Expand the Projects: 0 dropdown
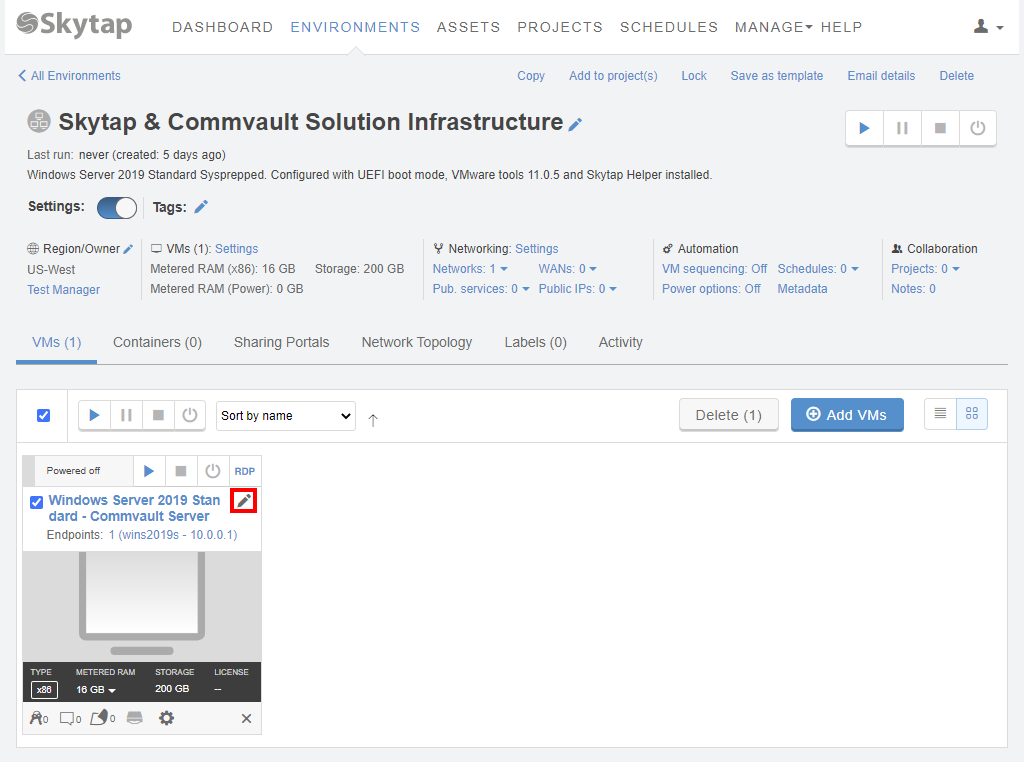 tap(925, 269)
